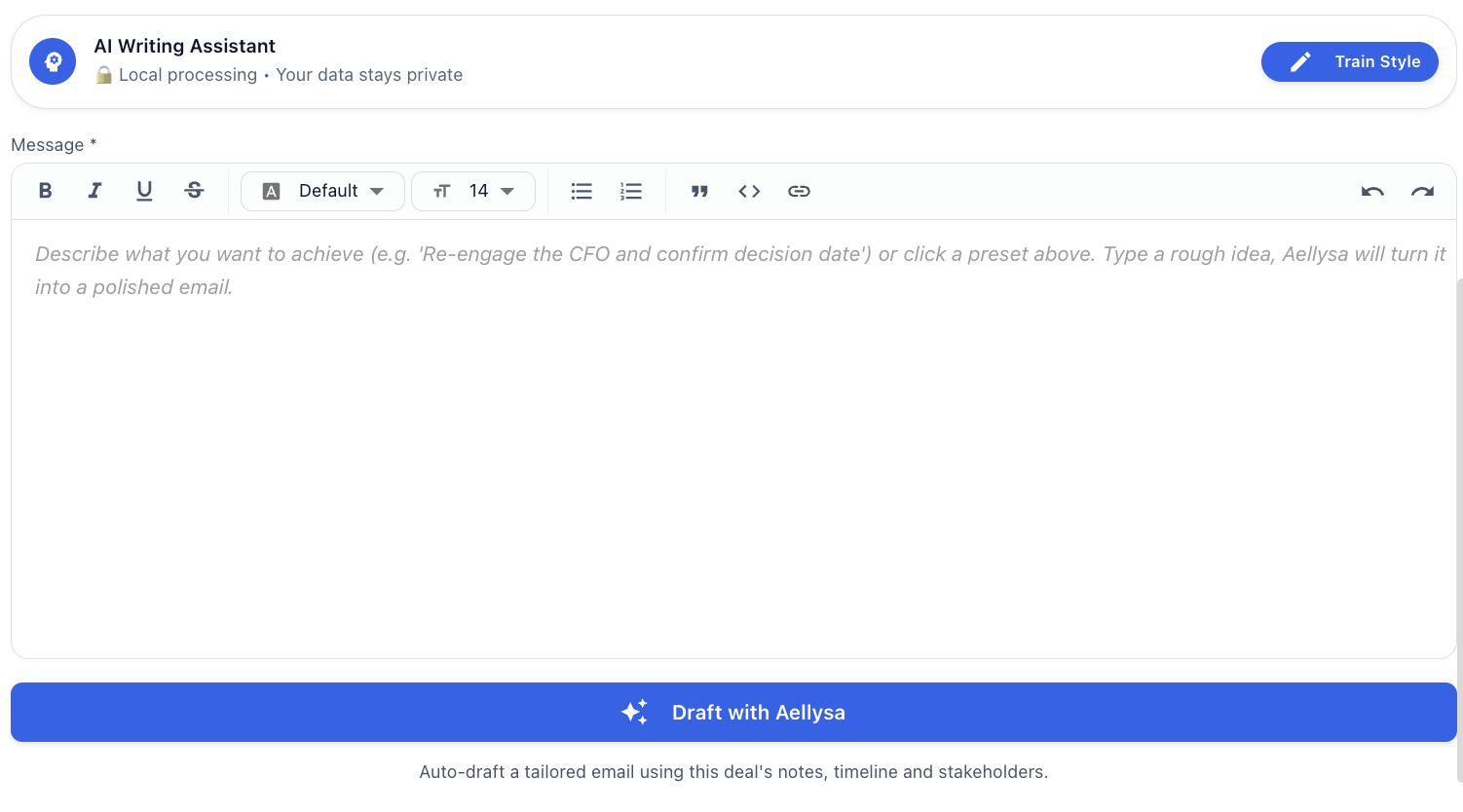Insert a hyperlink
Viewport: 1463px width, 812px height.
tap(799, 191)
